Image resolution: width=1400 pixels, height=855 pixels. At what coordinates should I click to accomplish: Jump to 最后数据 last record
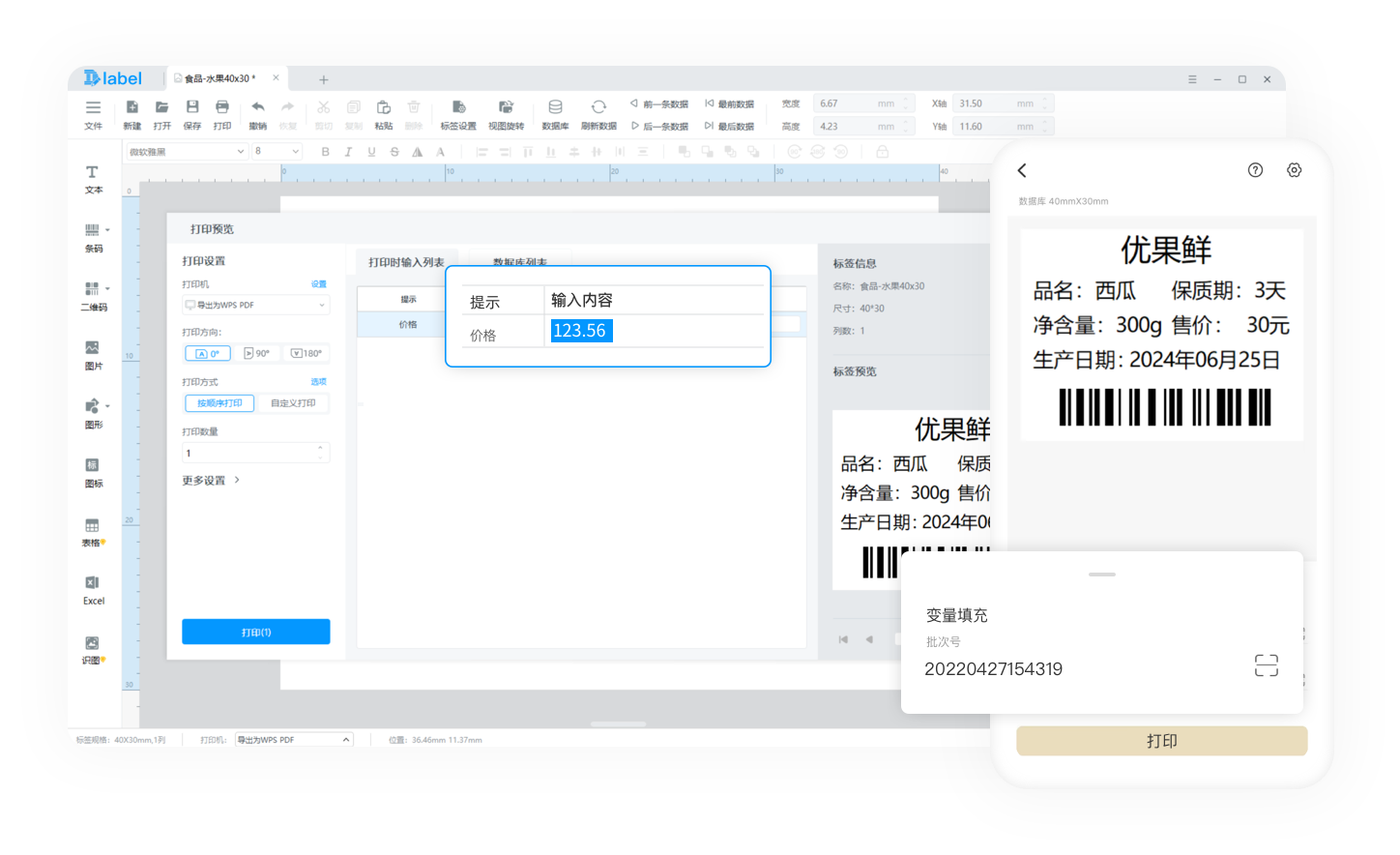(x=729, y=127)
